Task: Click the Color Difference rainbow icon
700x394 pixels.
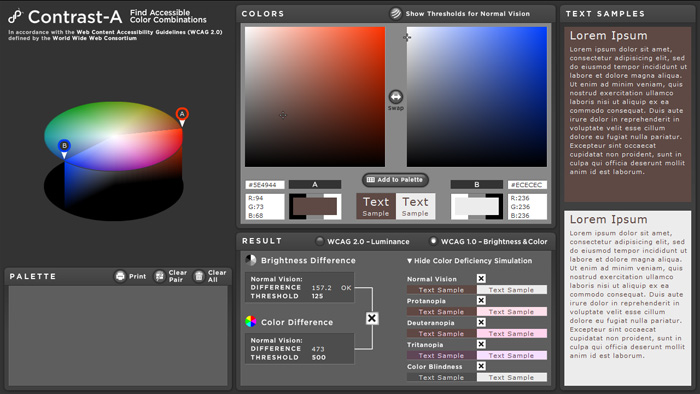Action: pyautogui.click(x=251, y=321)
